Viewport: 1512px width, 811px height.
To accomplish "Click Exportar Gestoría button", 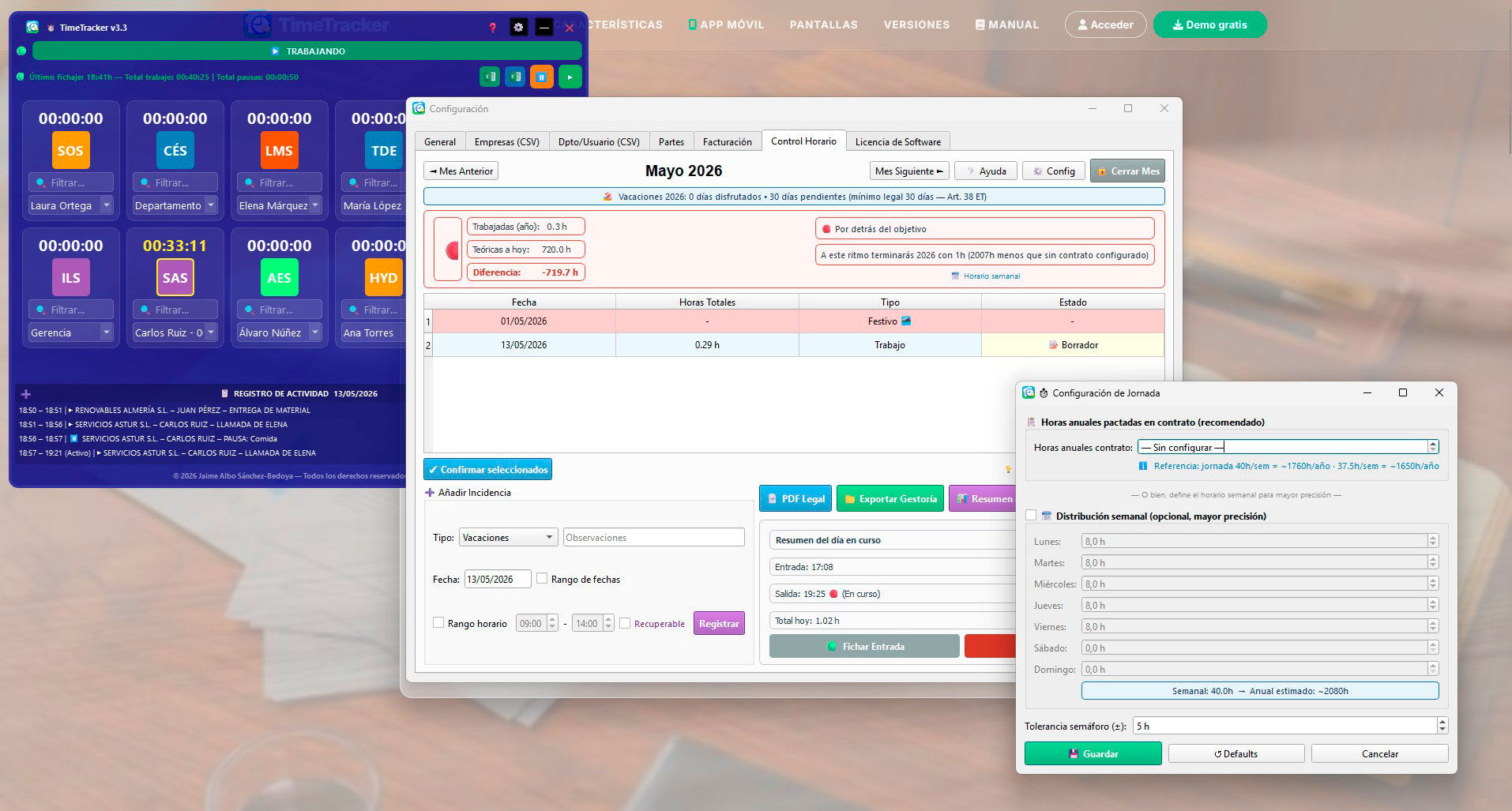I will (890, 498).
